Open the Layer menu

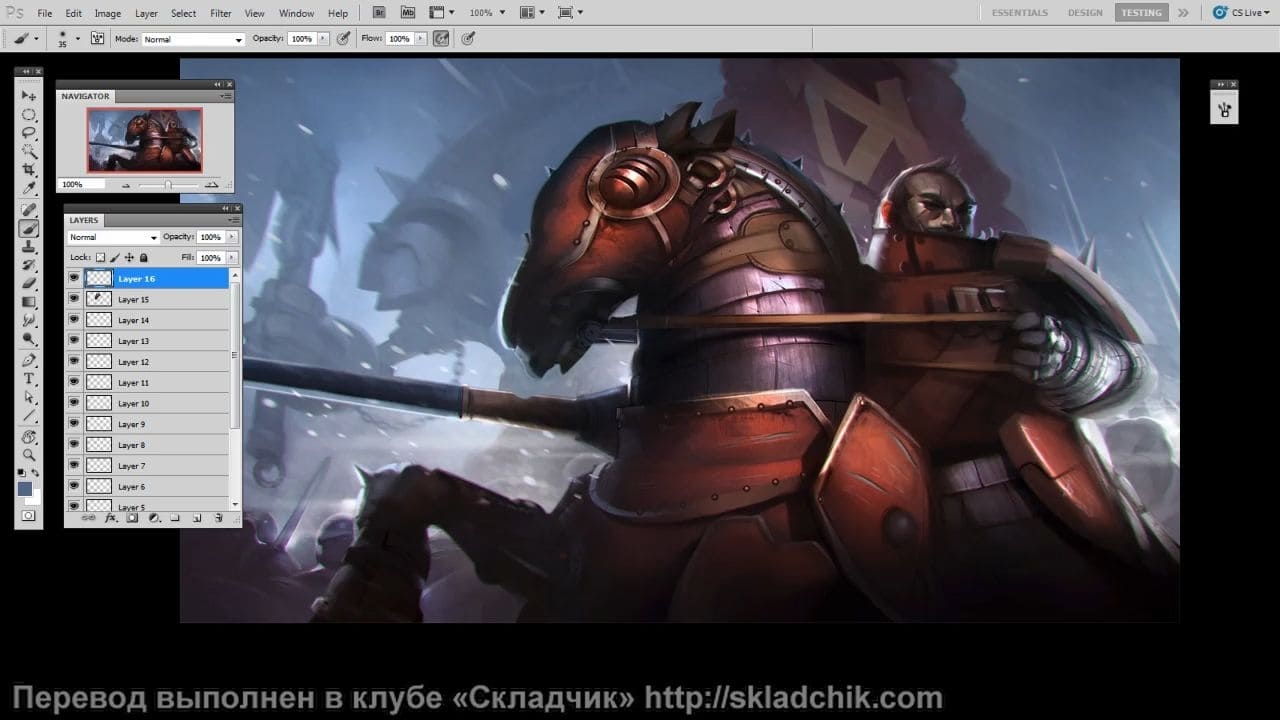tap(147, 13)
